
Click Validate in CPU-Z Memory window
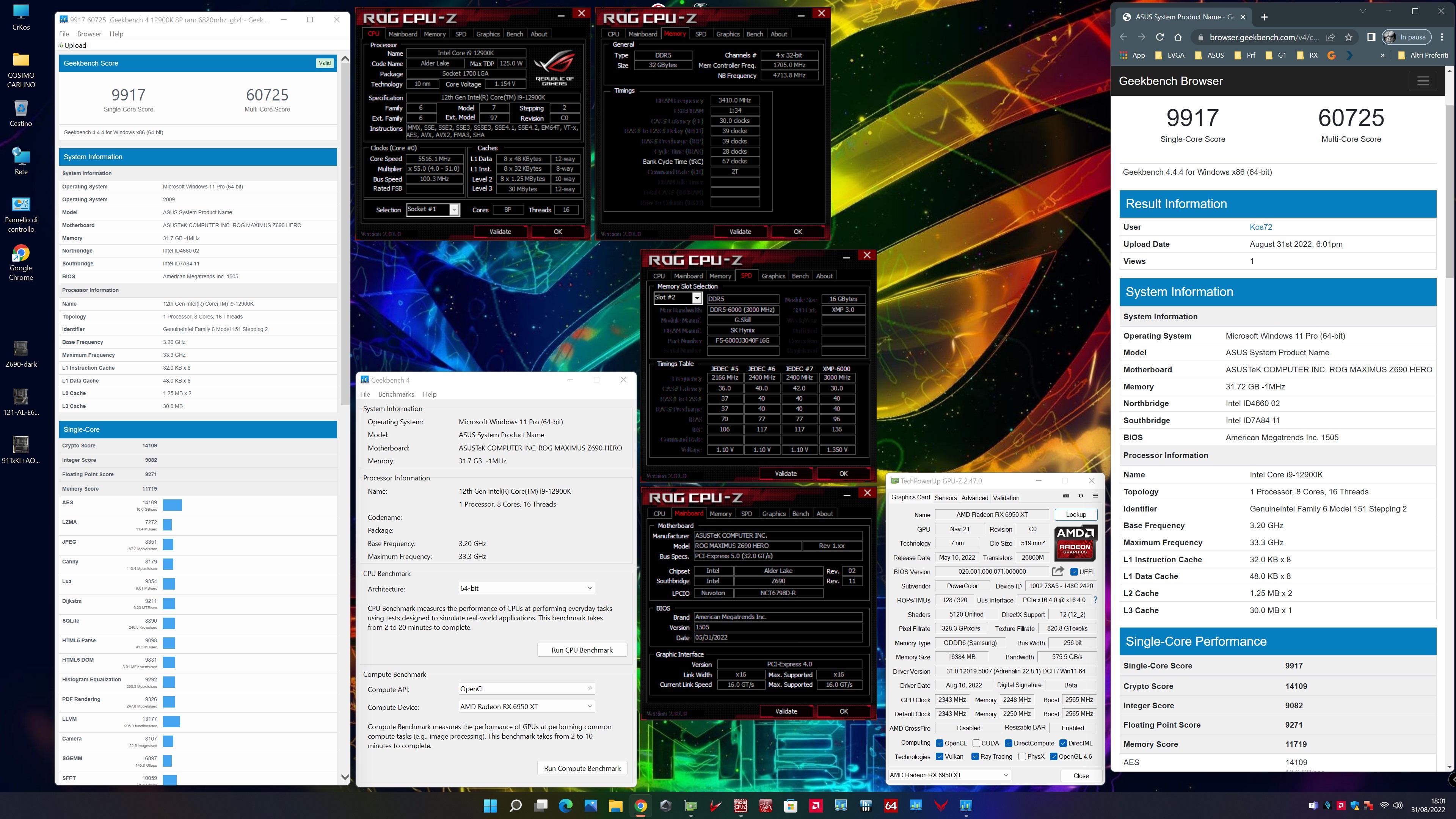click(x=740, y=232)
